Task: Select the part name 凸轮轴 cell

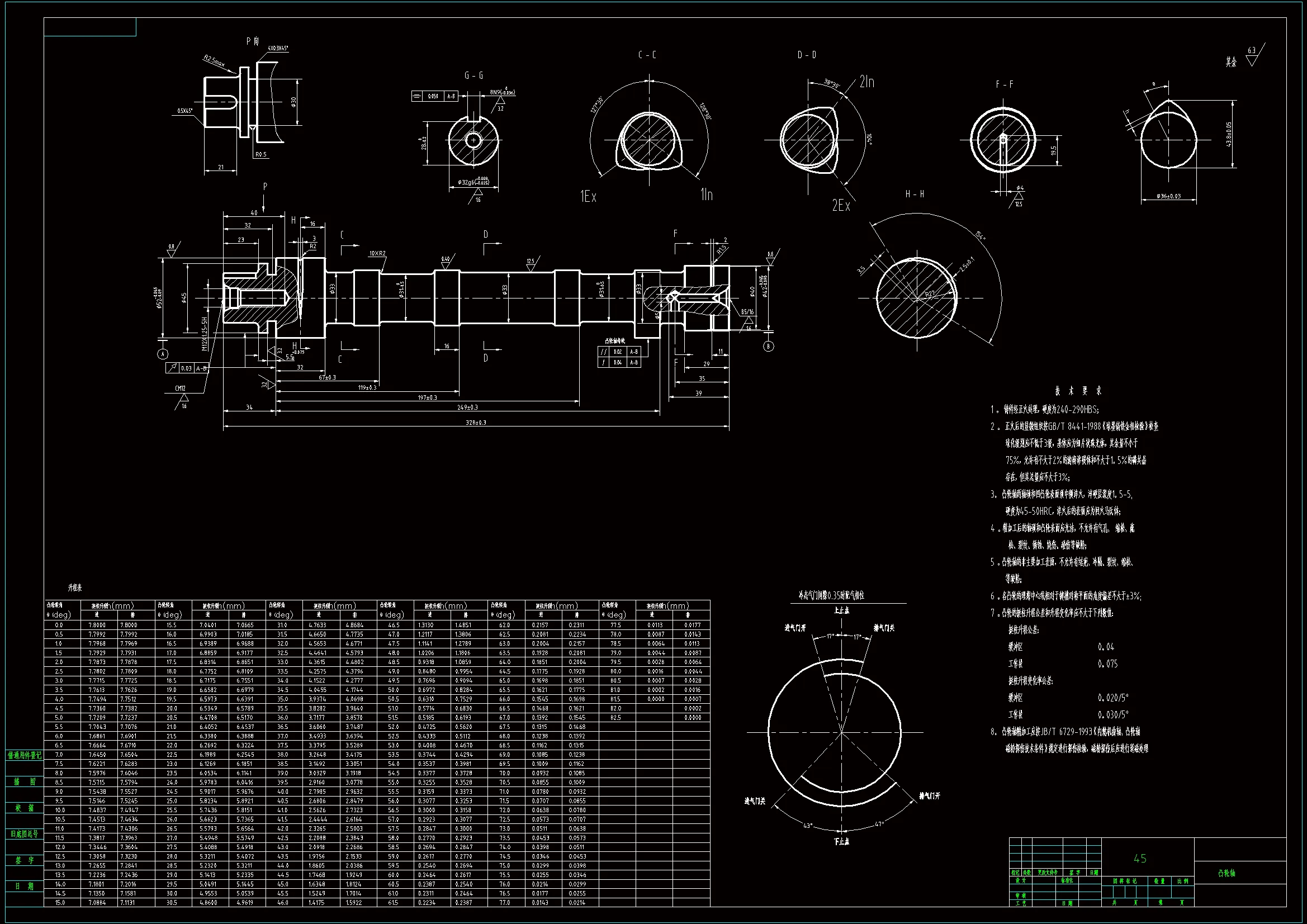Action: coord(1227,873)
